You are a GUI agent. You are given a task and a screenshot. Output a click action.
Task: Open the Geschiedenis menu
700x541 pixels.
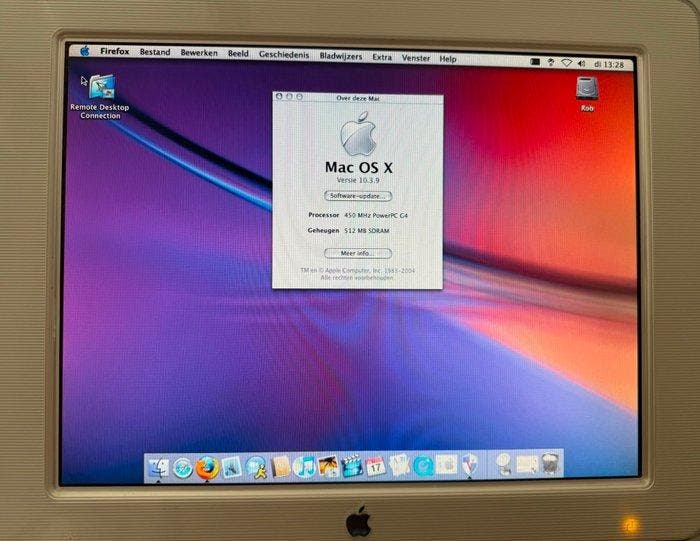click(x=284, y=55)
